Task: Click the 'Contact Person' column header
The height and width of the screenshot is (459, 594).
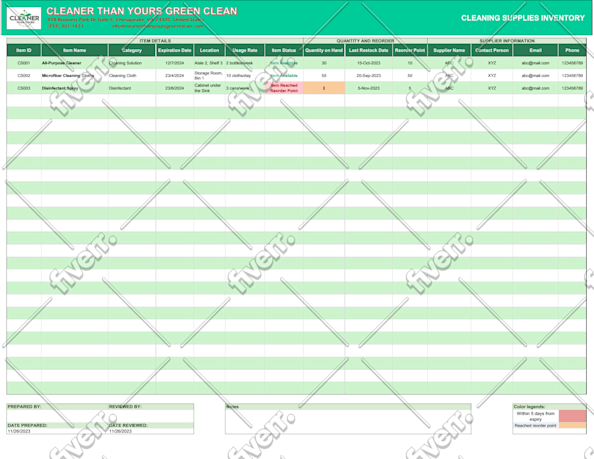Action: tap(492, 50)
